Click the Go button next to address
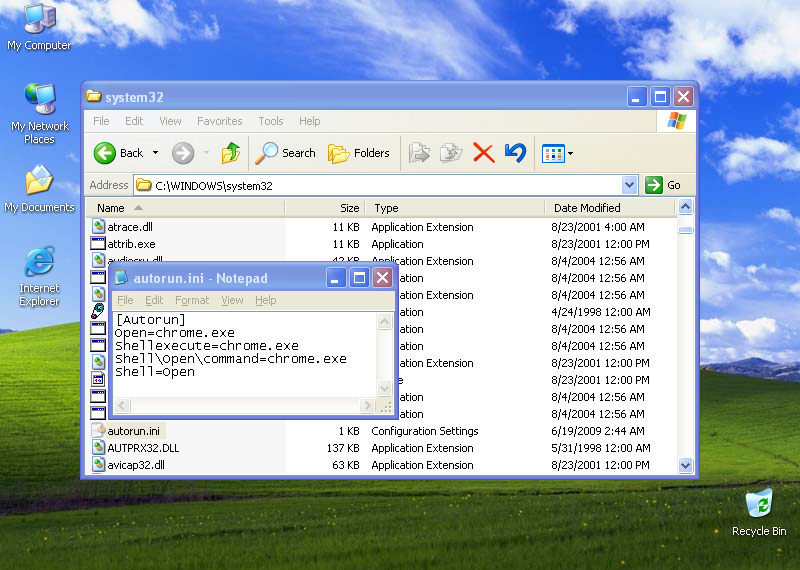The height and width of the screenshot is (570, 800). pyautogui.click(x=663, y=185)
